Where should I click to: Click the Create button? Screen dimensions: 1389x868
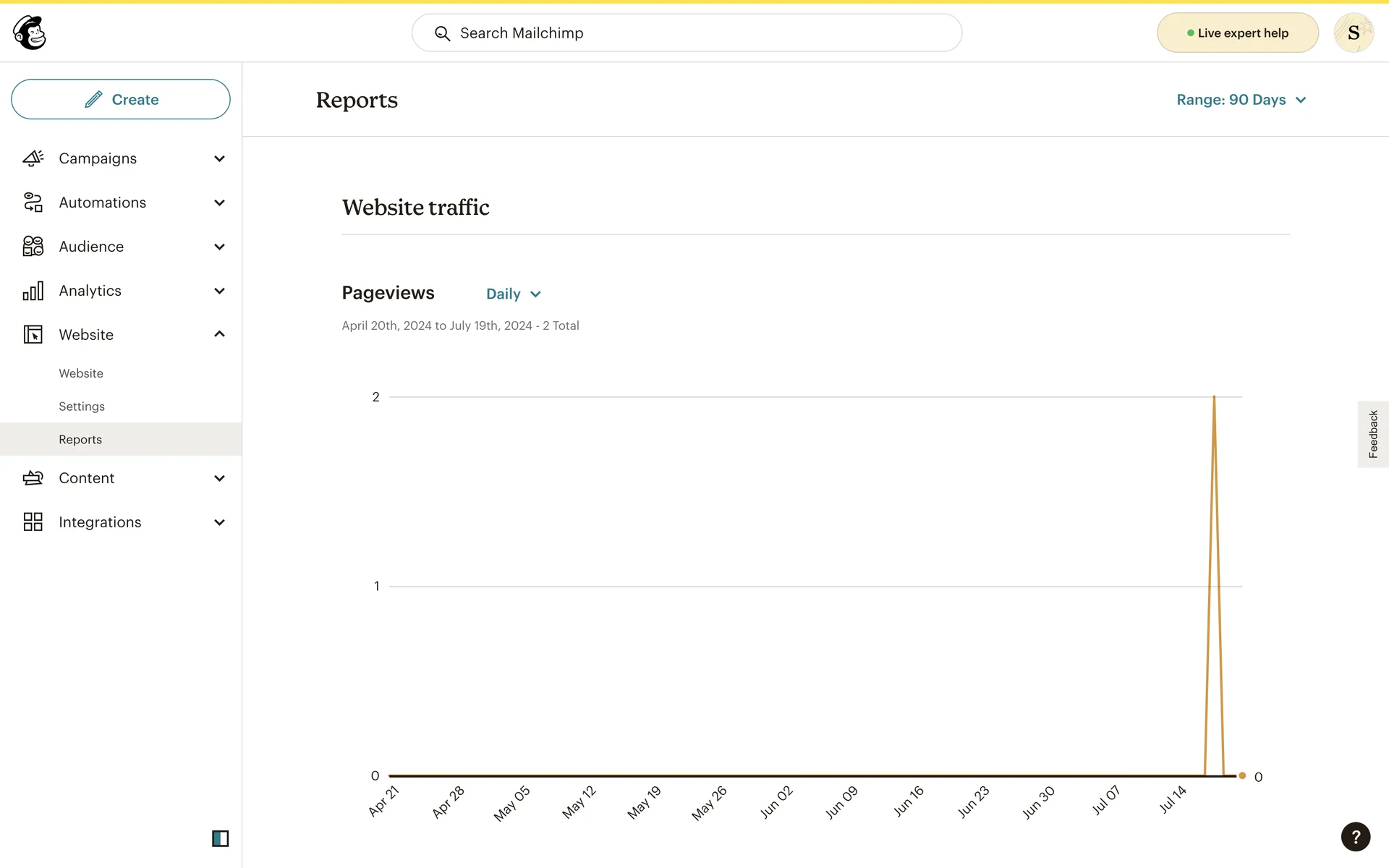coord(121,99)
